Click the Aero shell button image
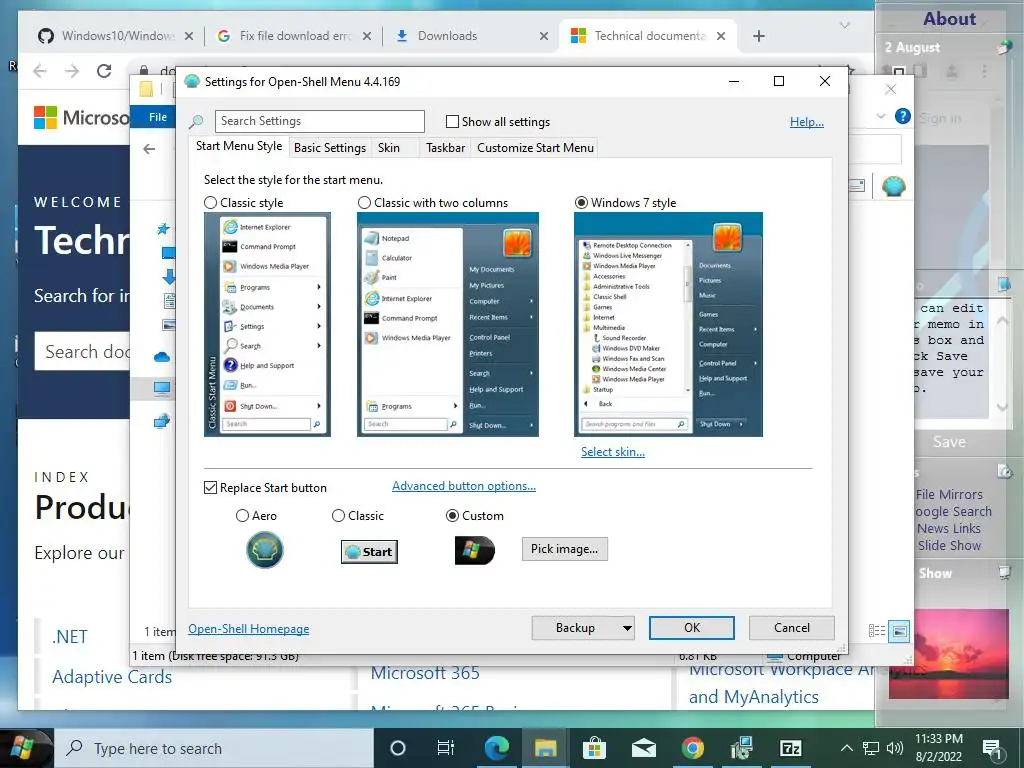This screenshot has height=768, width=1024. 264,550
